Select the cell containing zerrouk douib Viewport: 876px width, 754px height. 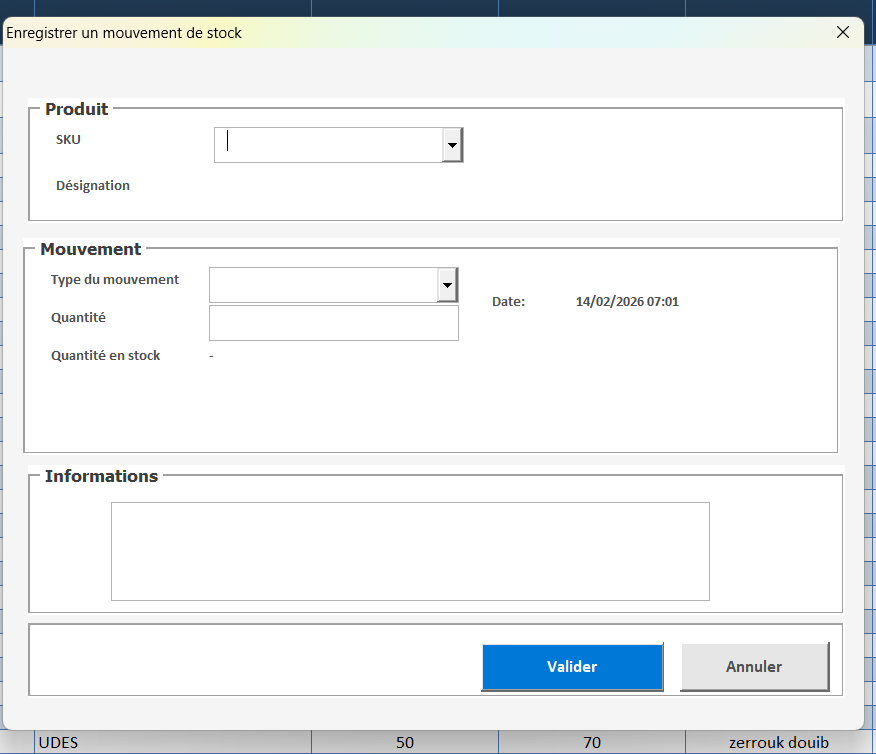point(779,743)
